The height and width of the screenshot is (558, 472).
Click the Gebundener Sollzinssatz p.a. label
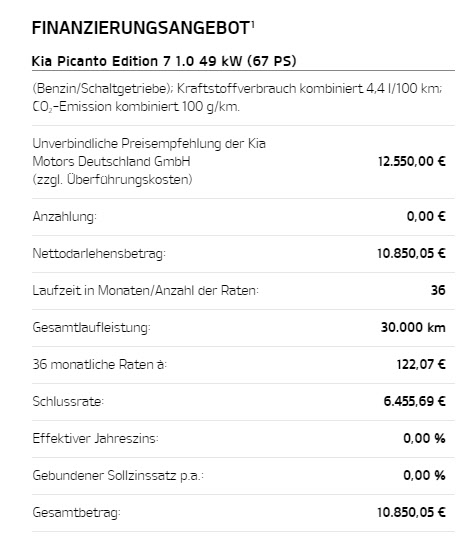[118, 476]
